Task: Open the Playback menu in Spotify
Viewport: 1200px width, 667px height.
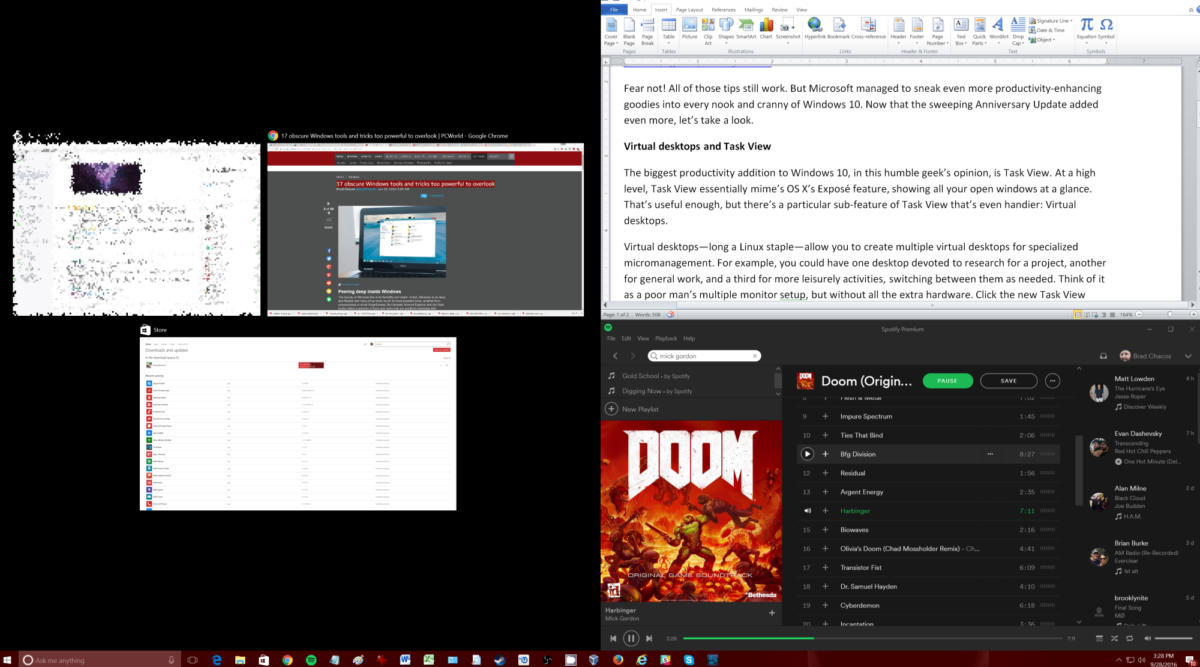Action: [668, 339]
